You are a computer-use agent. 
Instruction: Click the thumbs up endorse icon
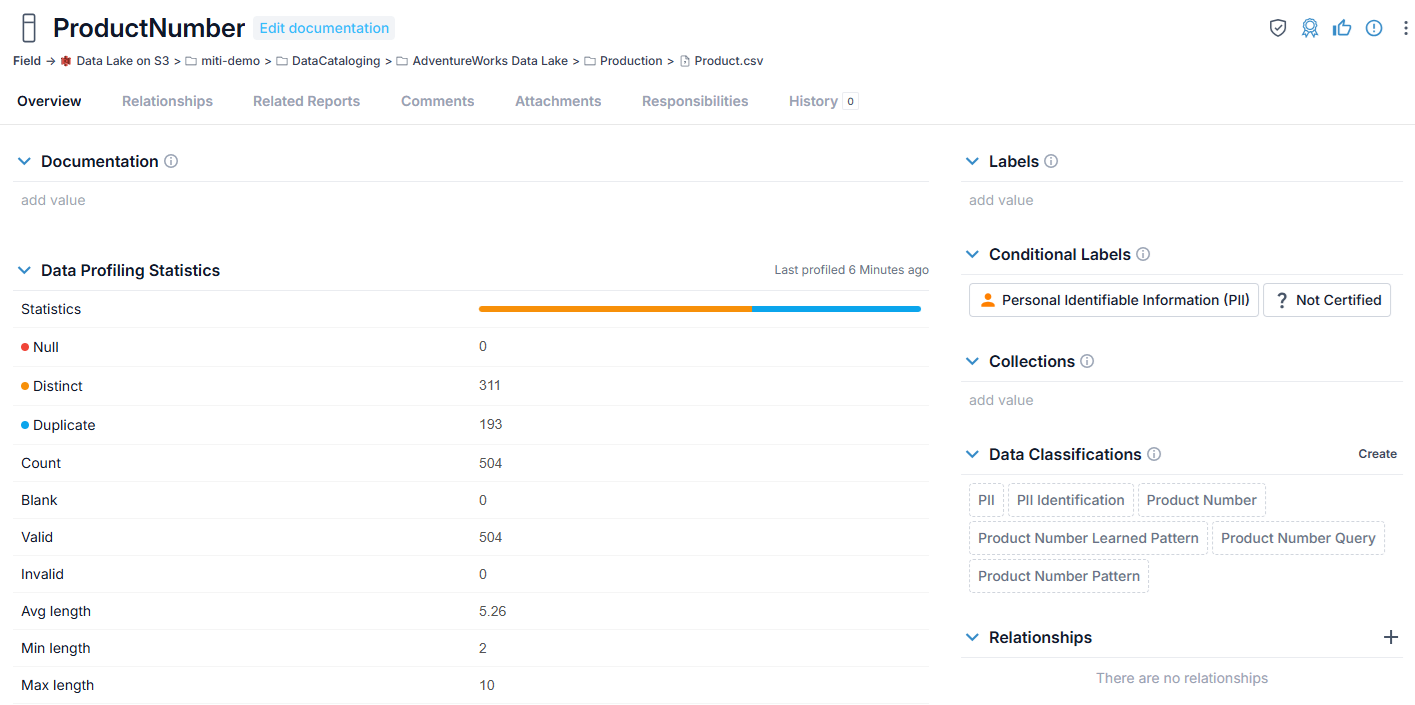point(1342,28)
